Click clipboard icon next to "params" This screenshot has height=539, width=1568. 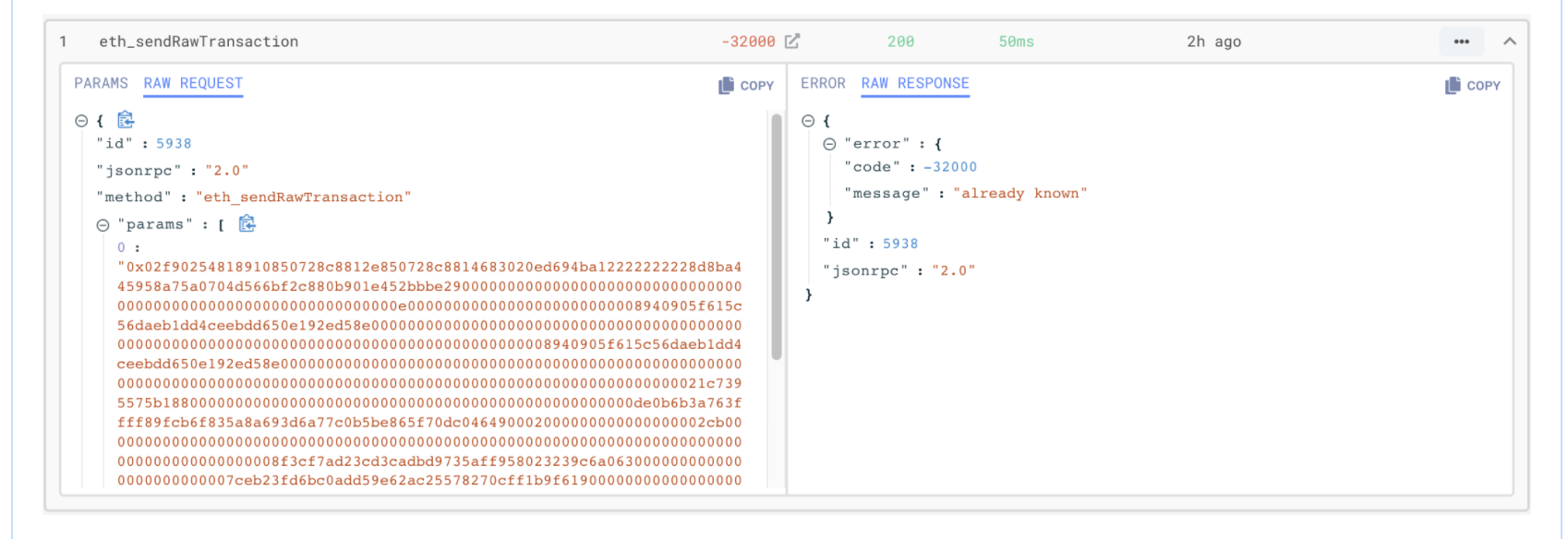[247, 224]
